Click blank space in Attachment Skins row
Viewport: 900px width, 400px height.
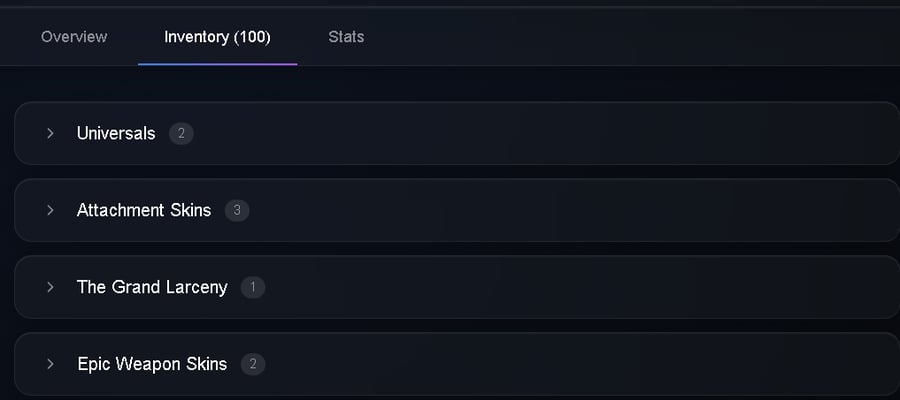[x=574, y=210]
